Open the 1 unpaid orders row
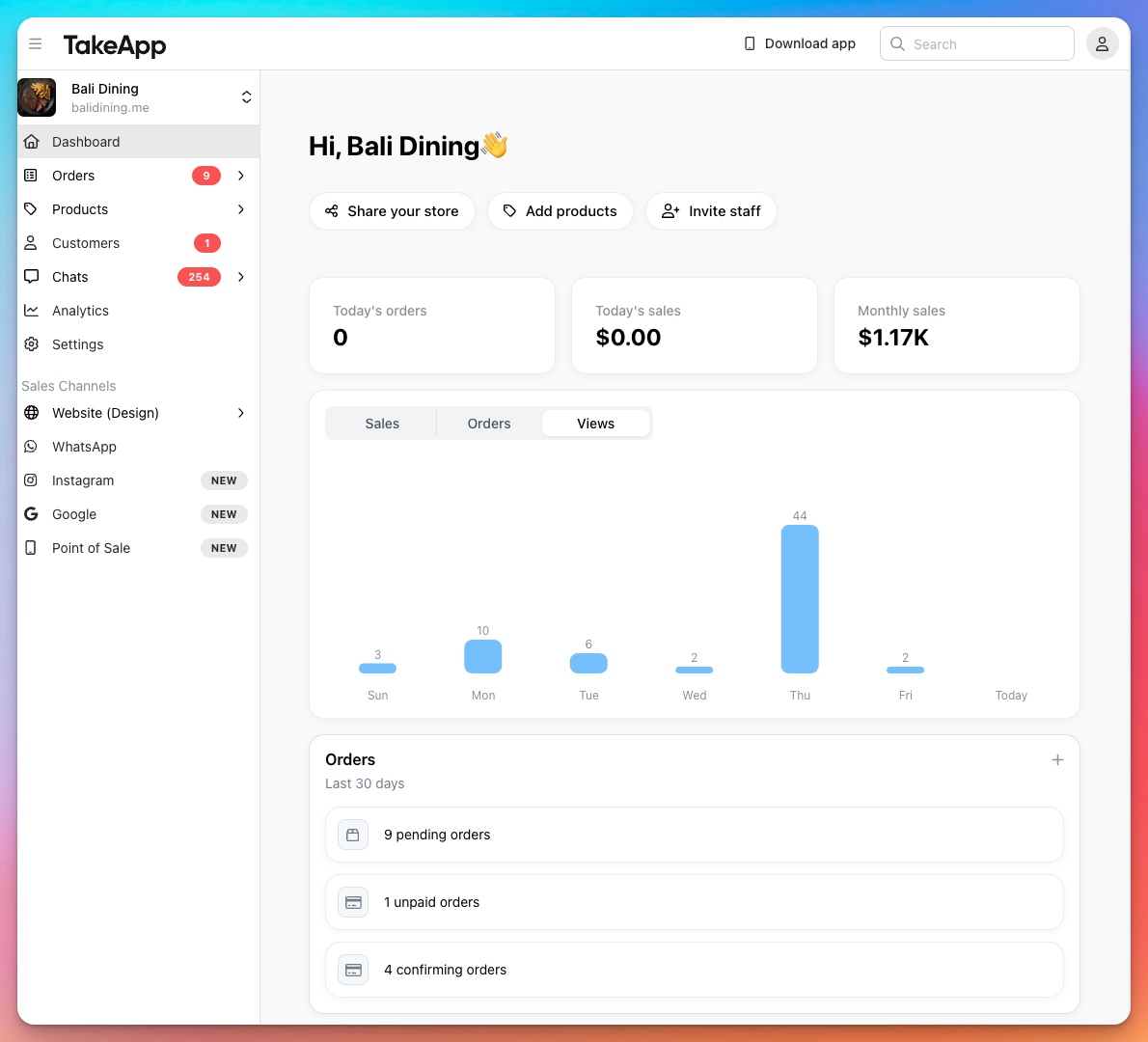 [694, 902]
